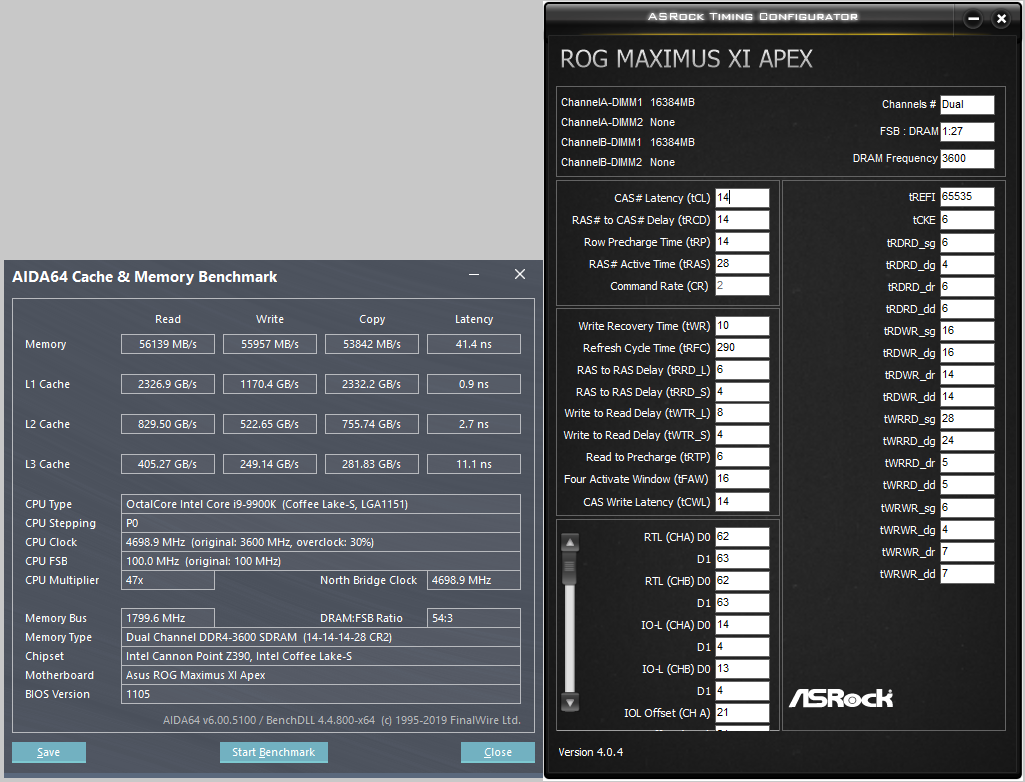Click the Command Rate (CR) field
Screen dimensions: 1025x782
[742, 286]
